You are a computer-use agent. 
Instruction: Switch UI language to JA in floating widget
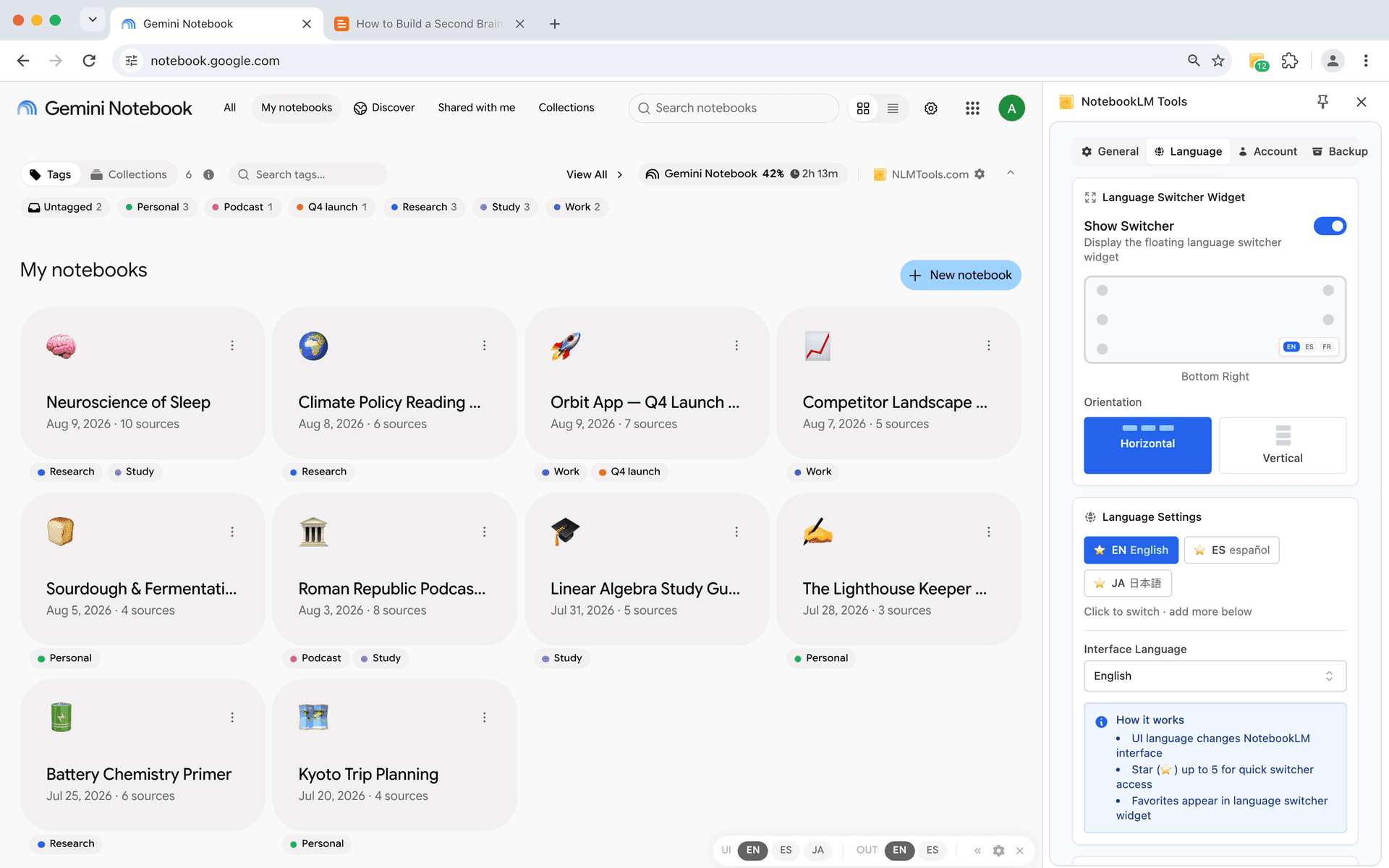pyautogui.click(x=817, y=851)
